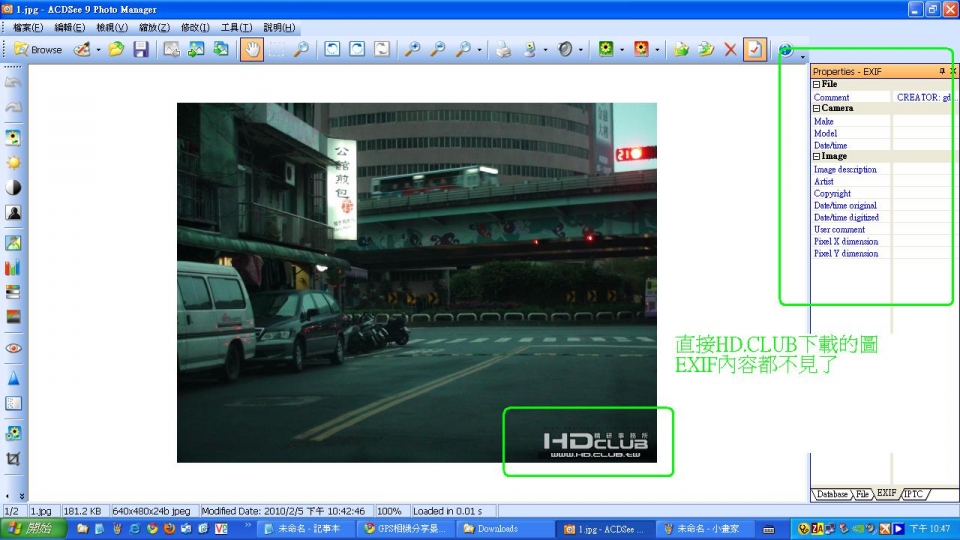The image size is (960, 540).
Task: Click the Undo arrow in left toolbar
Action: pyautogui.click(x=13, y=83)
